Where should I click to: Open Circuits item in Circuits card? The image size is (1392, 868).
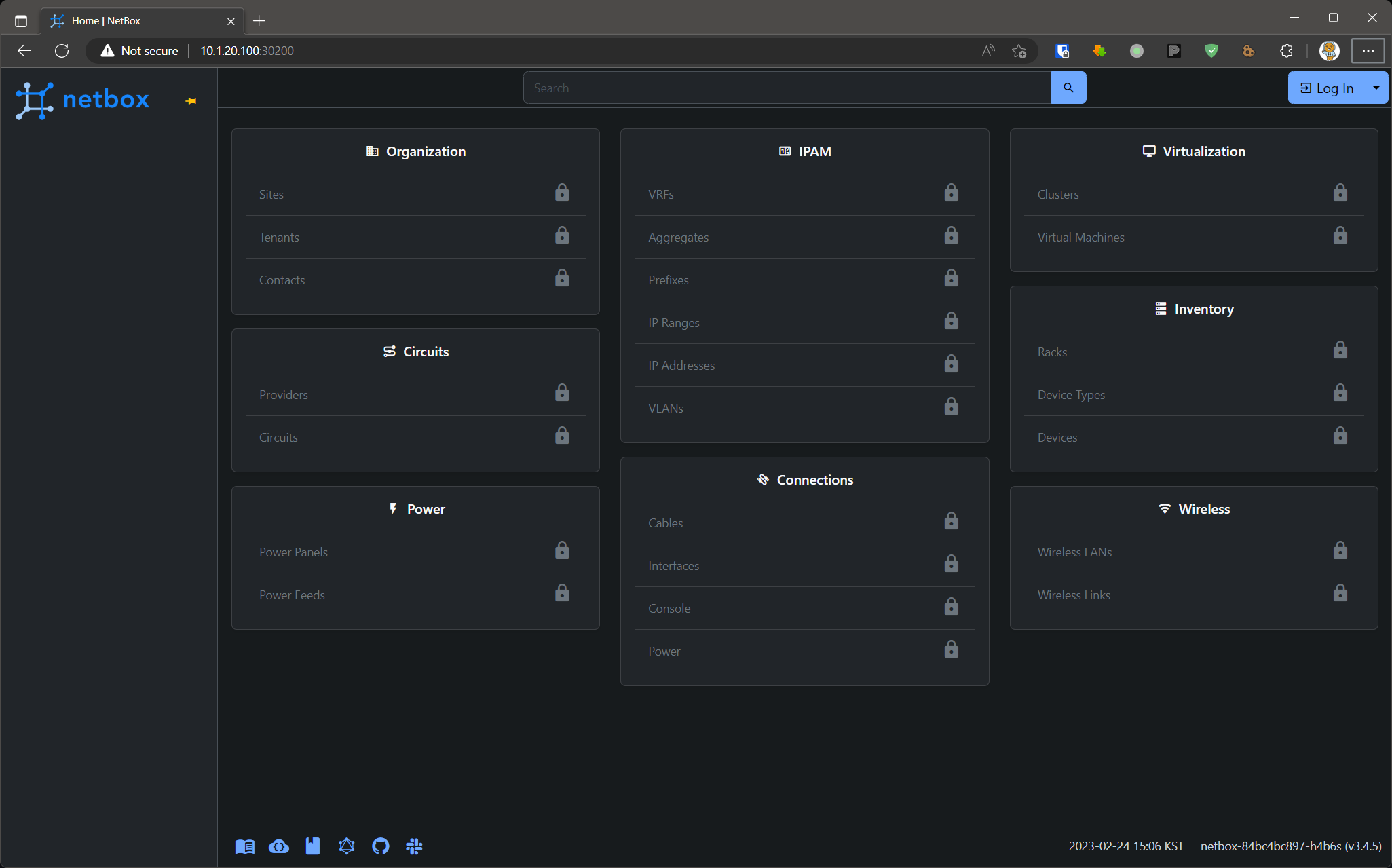tap(278, 437)
